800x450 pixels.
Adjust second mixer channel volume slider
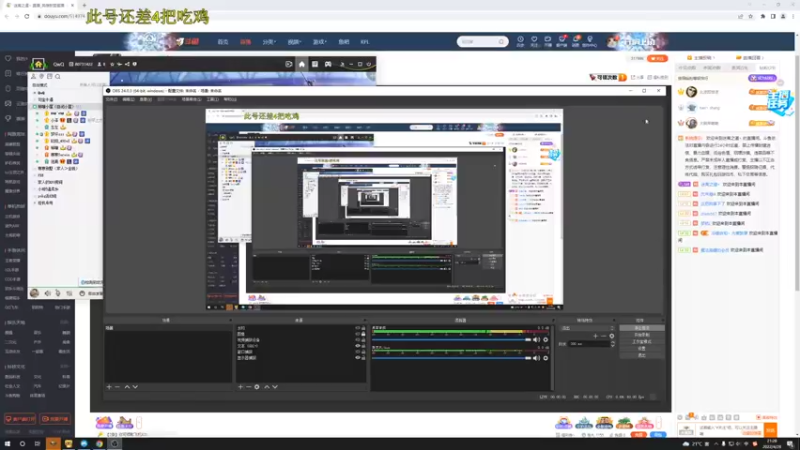[x=451, y=358]
